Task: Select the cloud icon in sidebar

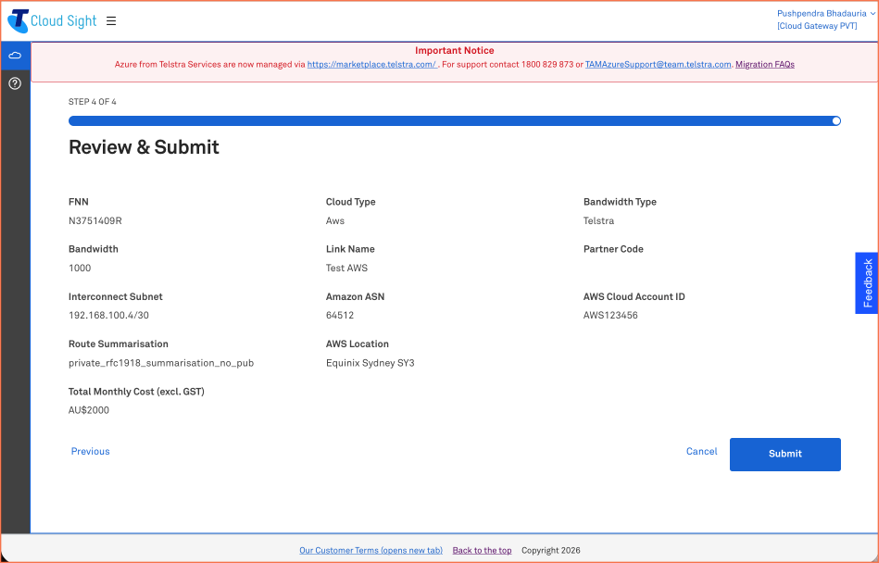Action: 15,56
